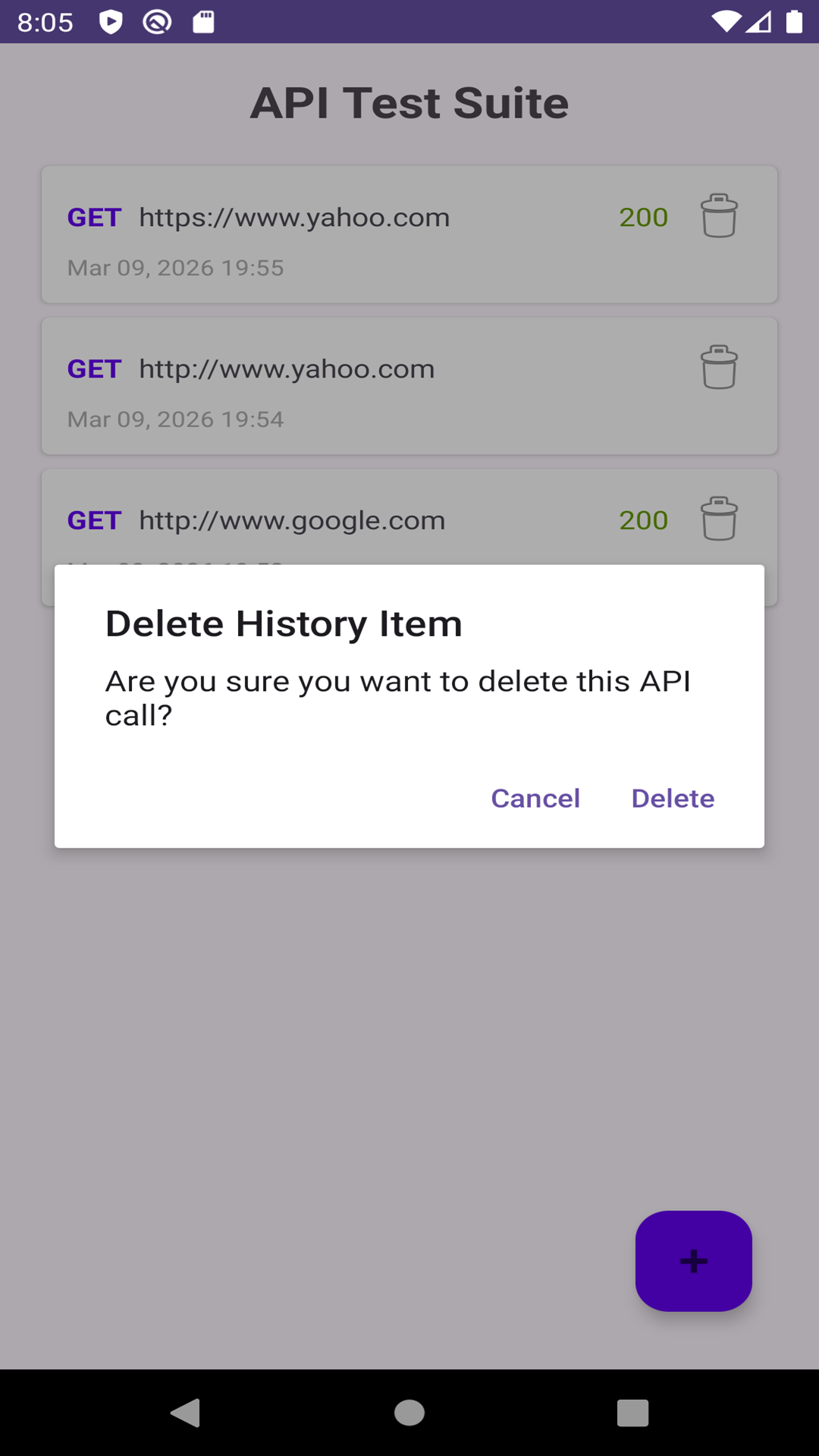Viewport: 819px width, 1456px height.
Task: Tap the Delete History Item dialog title
Action: click(284, 624)
